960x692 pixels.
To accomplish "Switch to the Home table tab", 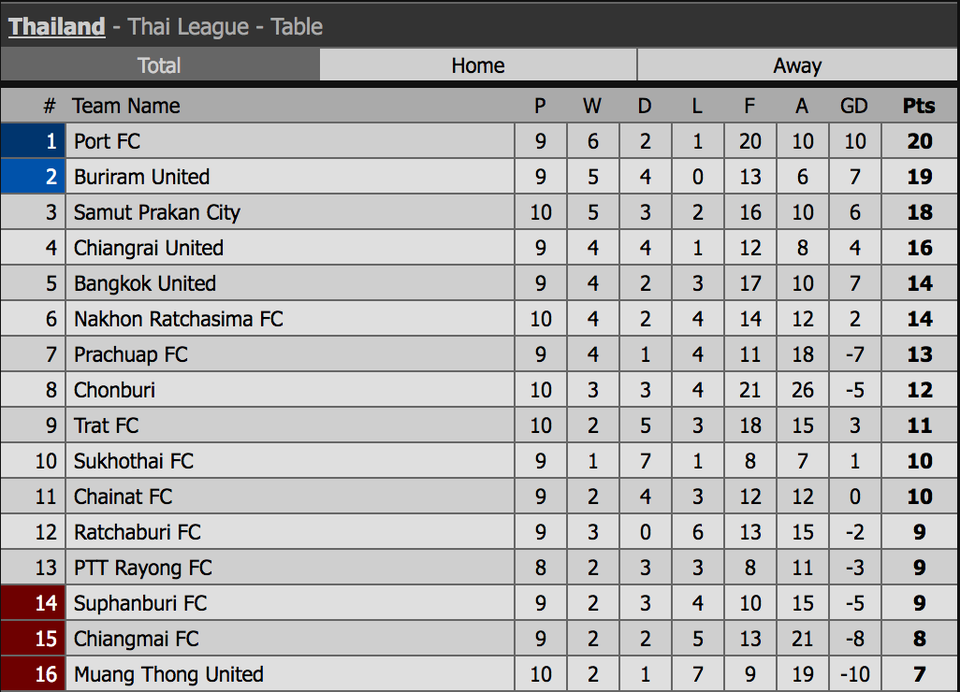I will click(478, 65).
